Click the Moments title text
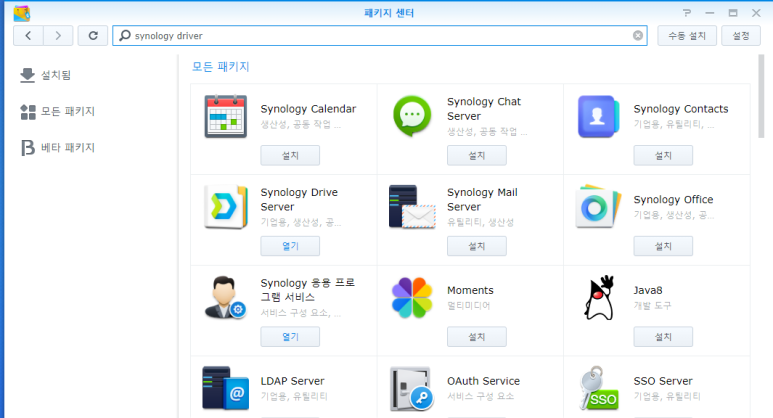773x418 pixels. [470, 290]
